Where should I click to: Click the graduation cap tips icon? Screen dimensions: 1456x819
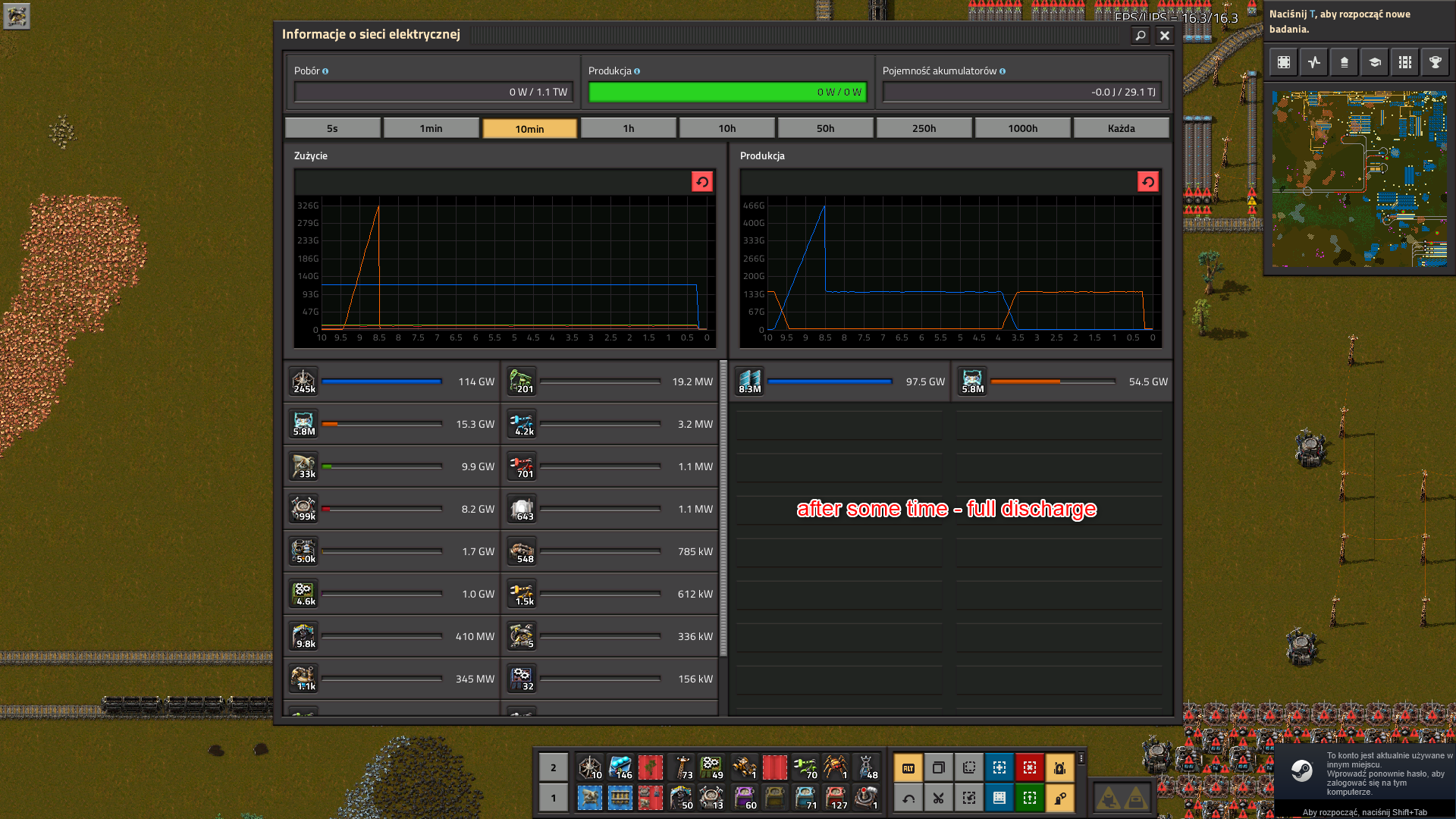pyautogui.click(x=1374, y=62)
